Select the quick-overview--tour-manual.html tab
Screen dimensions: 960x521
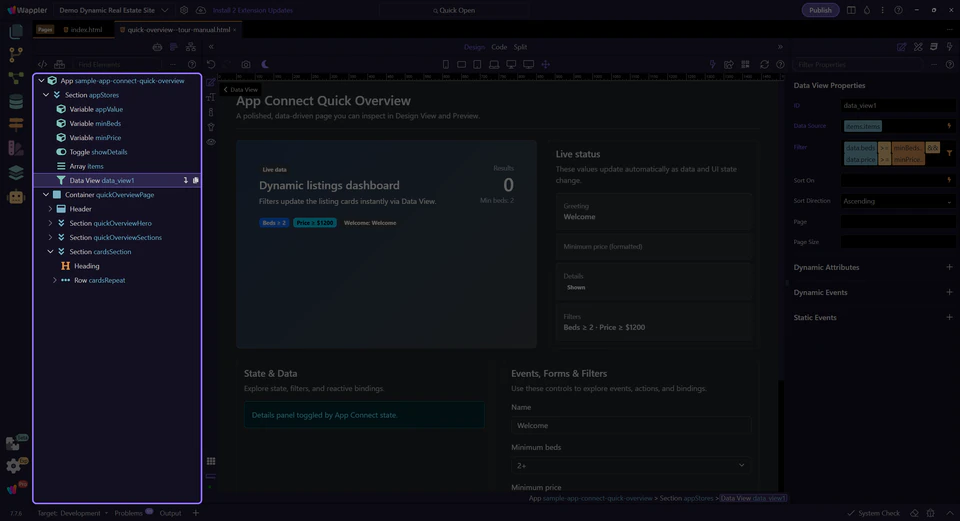(x=178, y=29)
